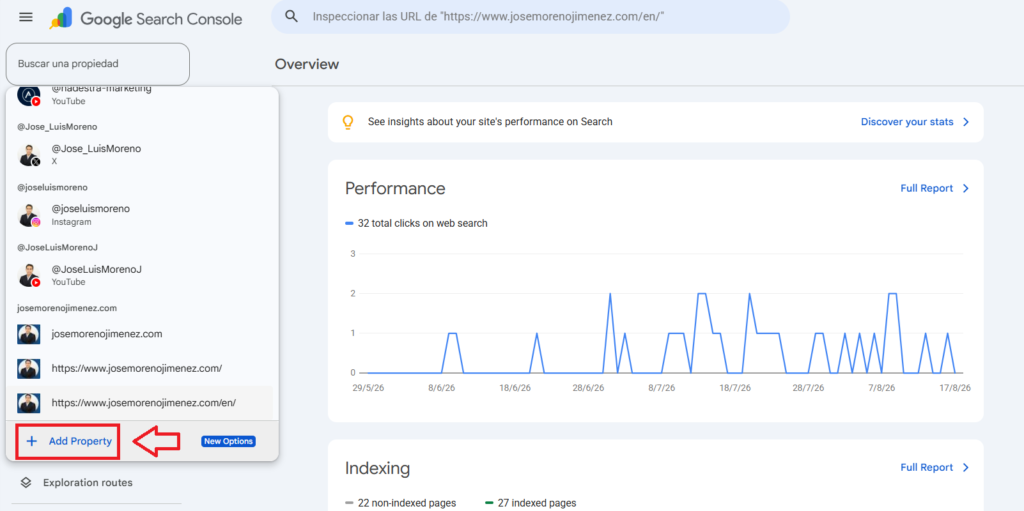Screen dimensions: 1024x511
Task: Click the See insights about your site's performance text
Action: (490, 122)
